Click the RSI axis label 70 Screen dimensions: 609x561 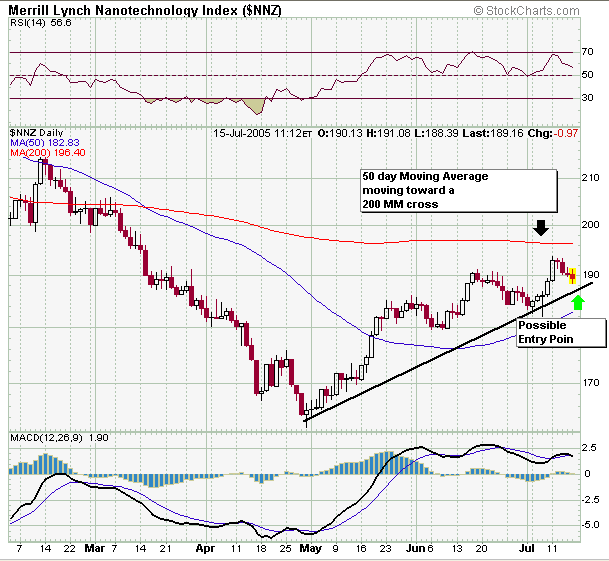(587, 52)
